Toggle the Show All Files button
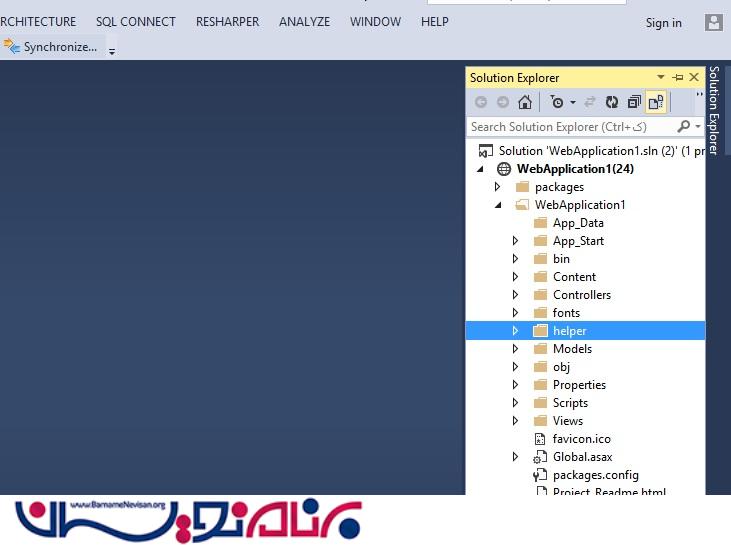Image resolution: width=731 pixels, height=545 pixels. (656, 102)
